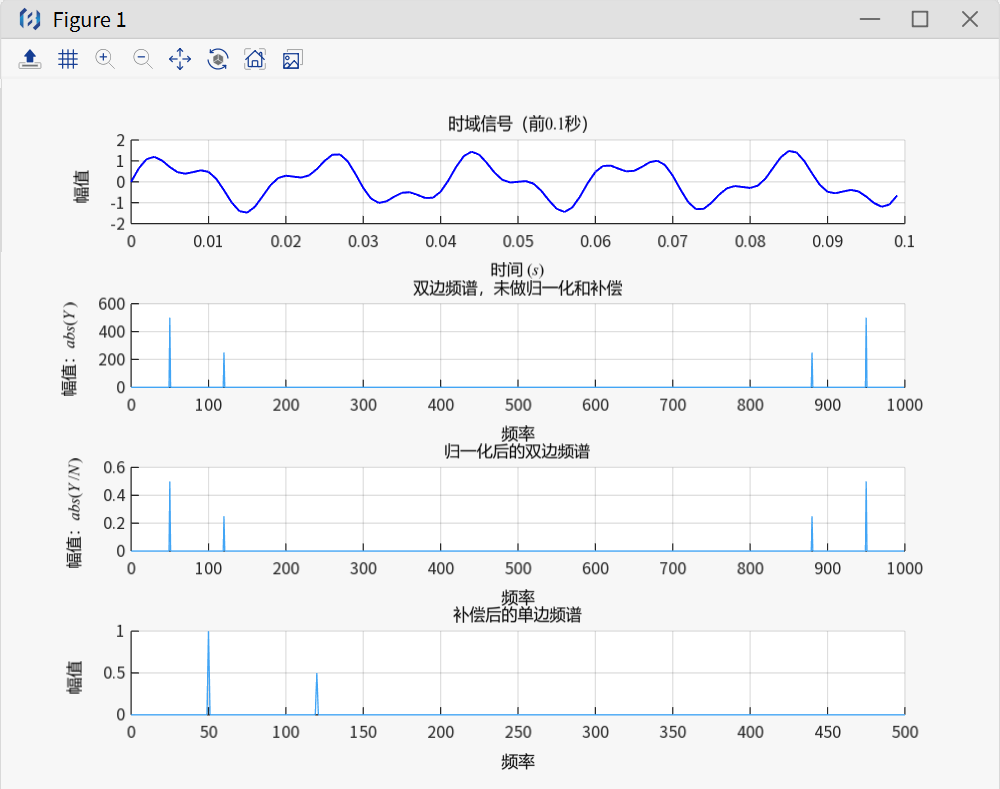The width and height of the screenshot is (1000, 789).
Task: Click the 0.09 tick label on time axis
Action: (827, 242)
